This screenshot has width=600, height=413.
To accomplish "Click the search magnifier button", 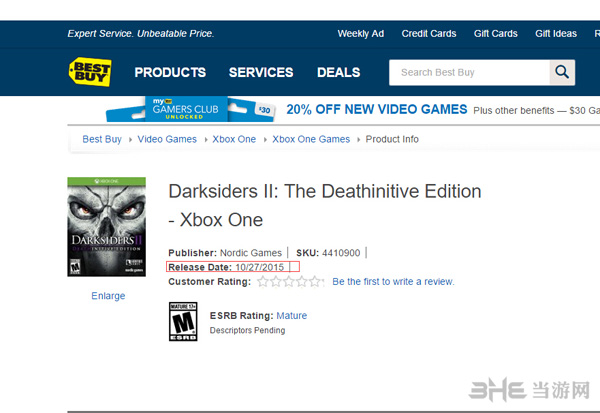I will coord(563,72).
